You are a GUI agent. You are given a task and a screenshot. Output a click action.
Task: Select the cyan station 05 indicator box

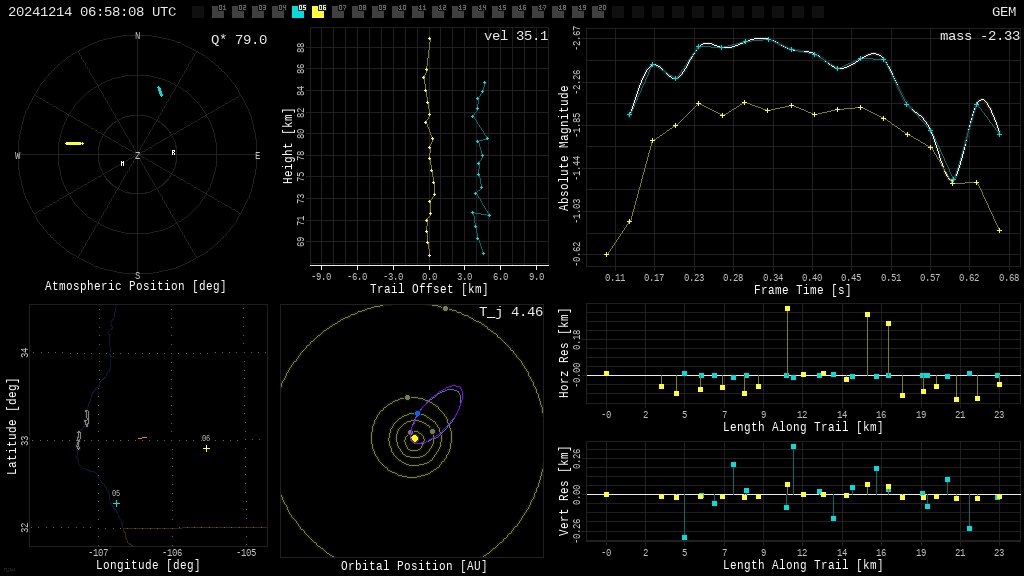298,12
